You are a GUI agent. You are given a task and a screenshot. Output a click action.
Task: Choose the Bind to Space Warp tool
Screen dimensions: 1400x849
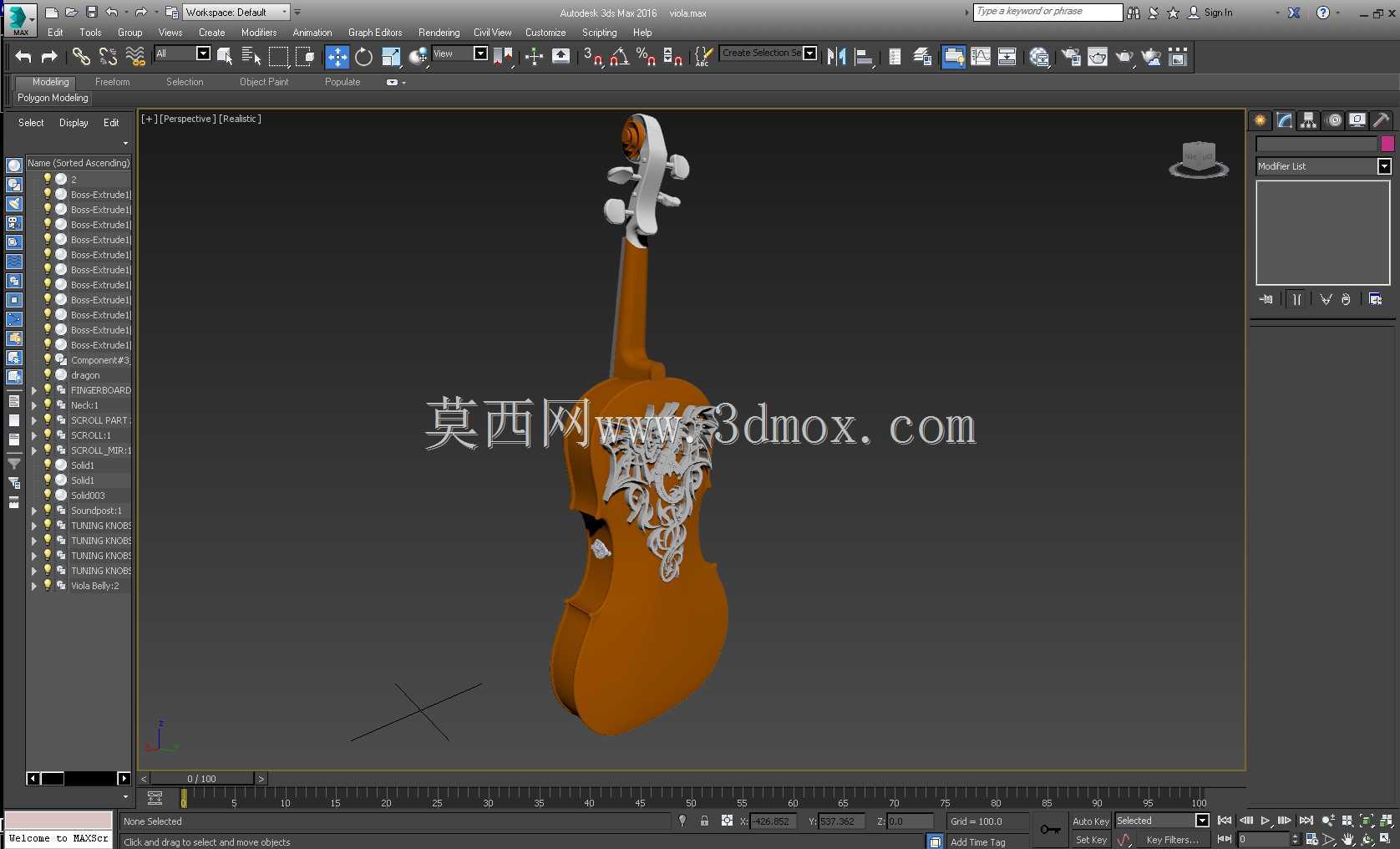click(x=134, y=56)
